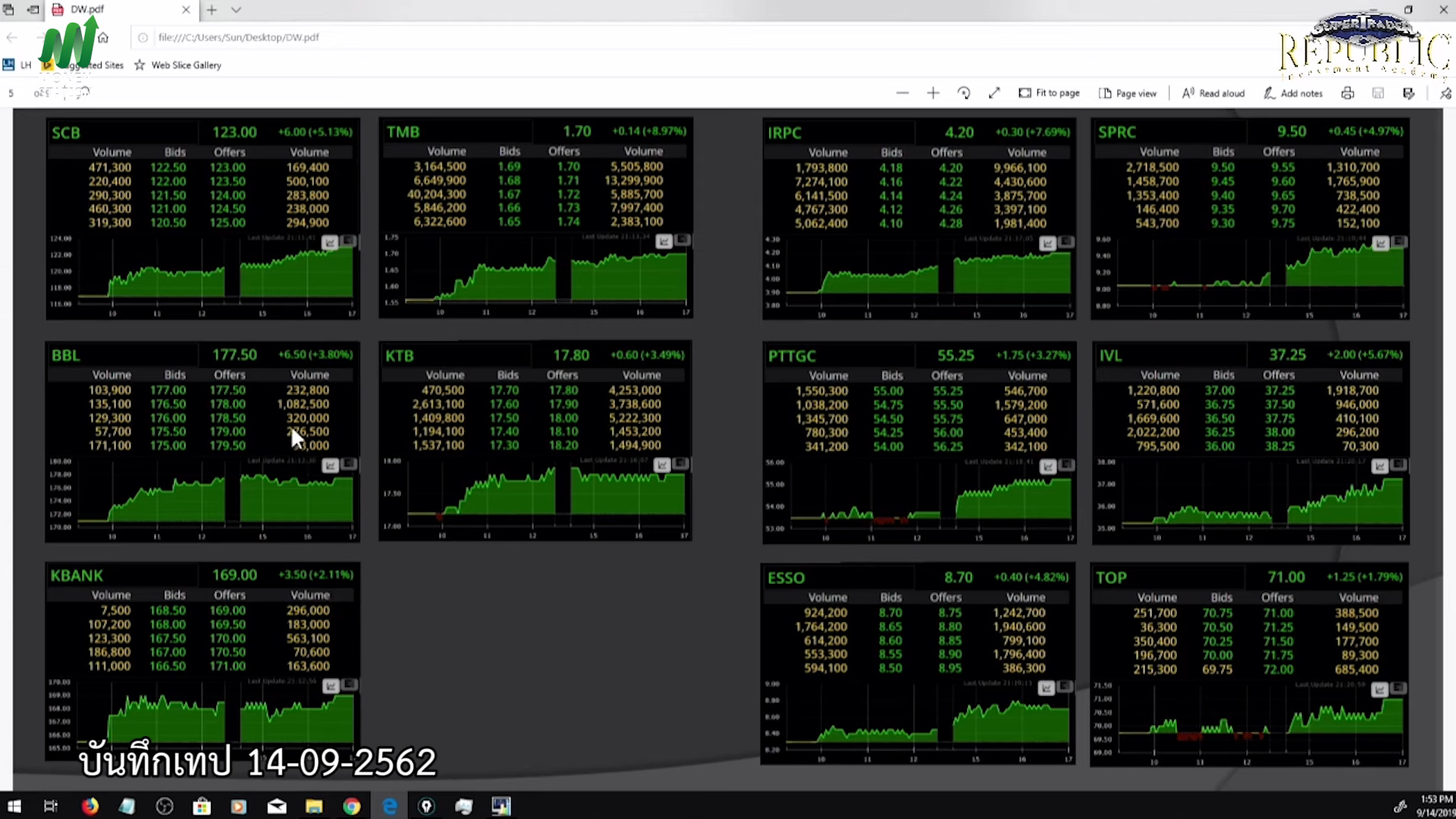This screenshot has width=1456, height=819.
Task: Click Add notes
Action: click(1293, 93)
